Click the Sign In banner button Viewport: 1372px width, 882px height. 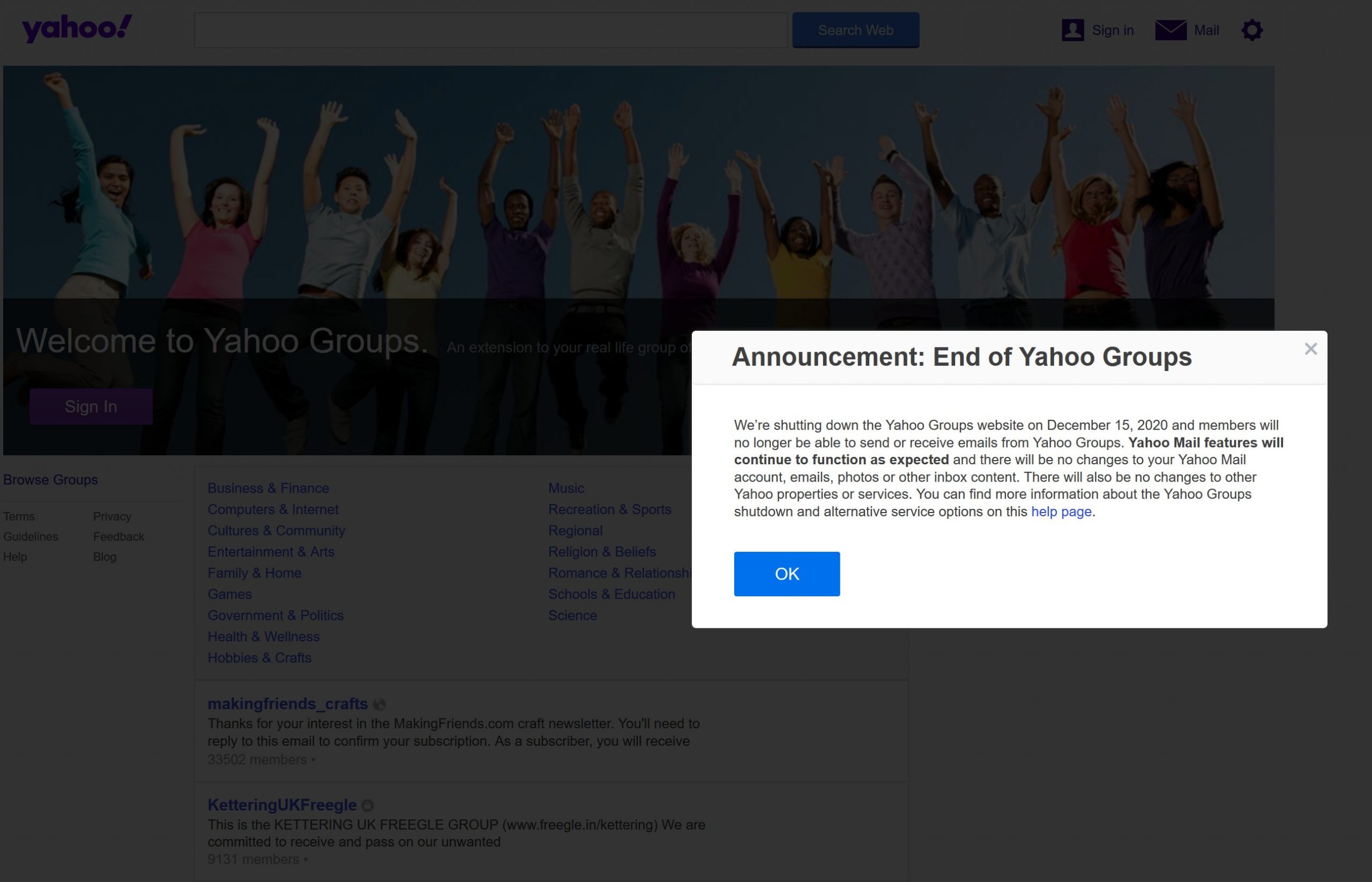(91, 406)
